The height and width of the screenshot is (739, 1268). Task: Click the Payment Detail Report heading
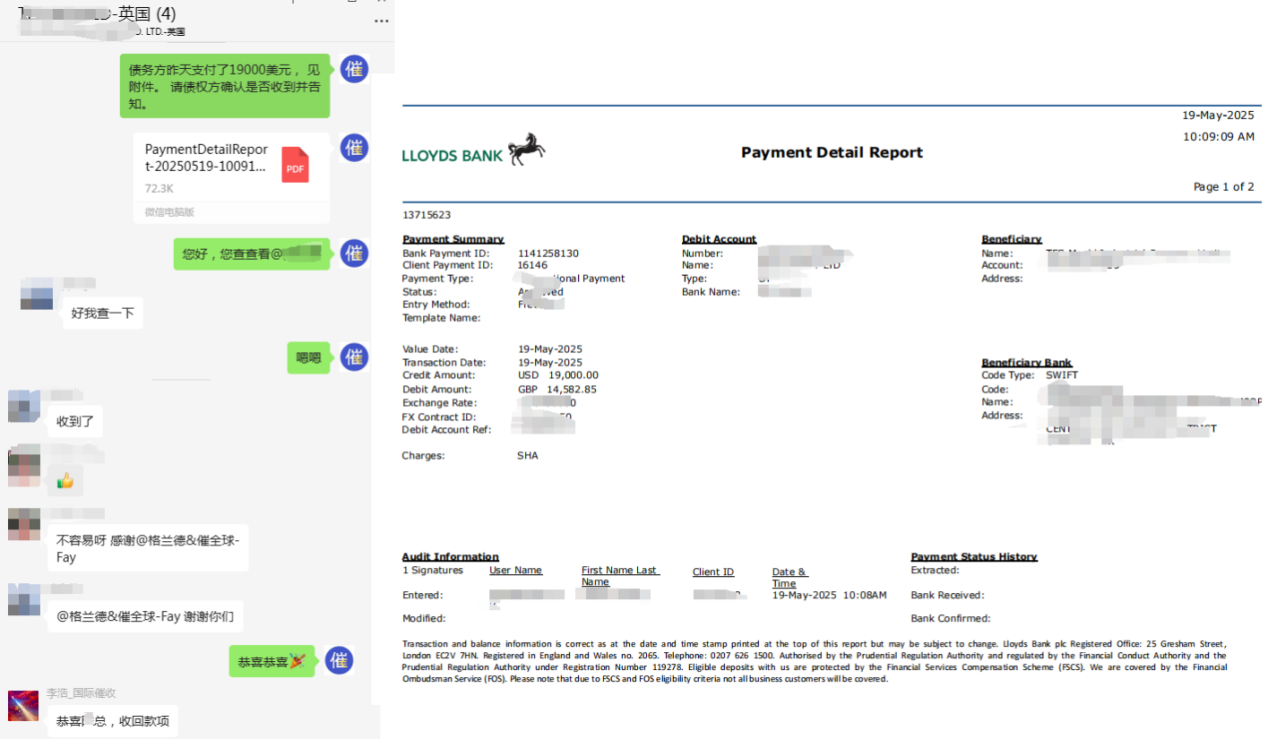coord(832,152)
